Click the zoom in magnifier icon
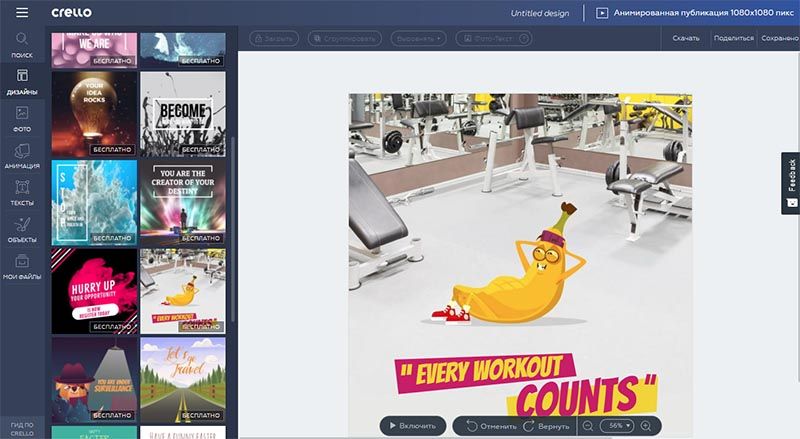 (646, 426)
